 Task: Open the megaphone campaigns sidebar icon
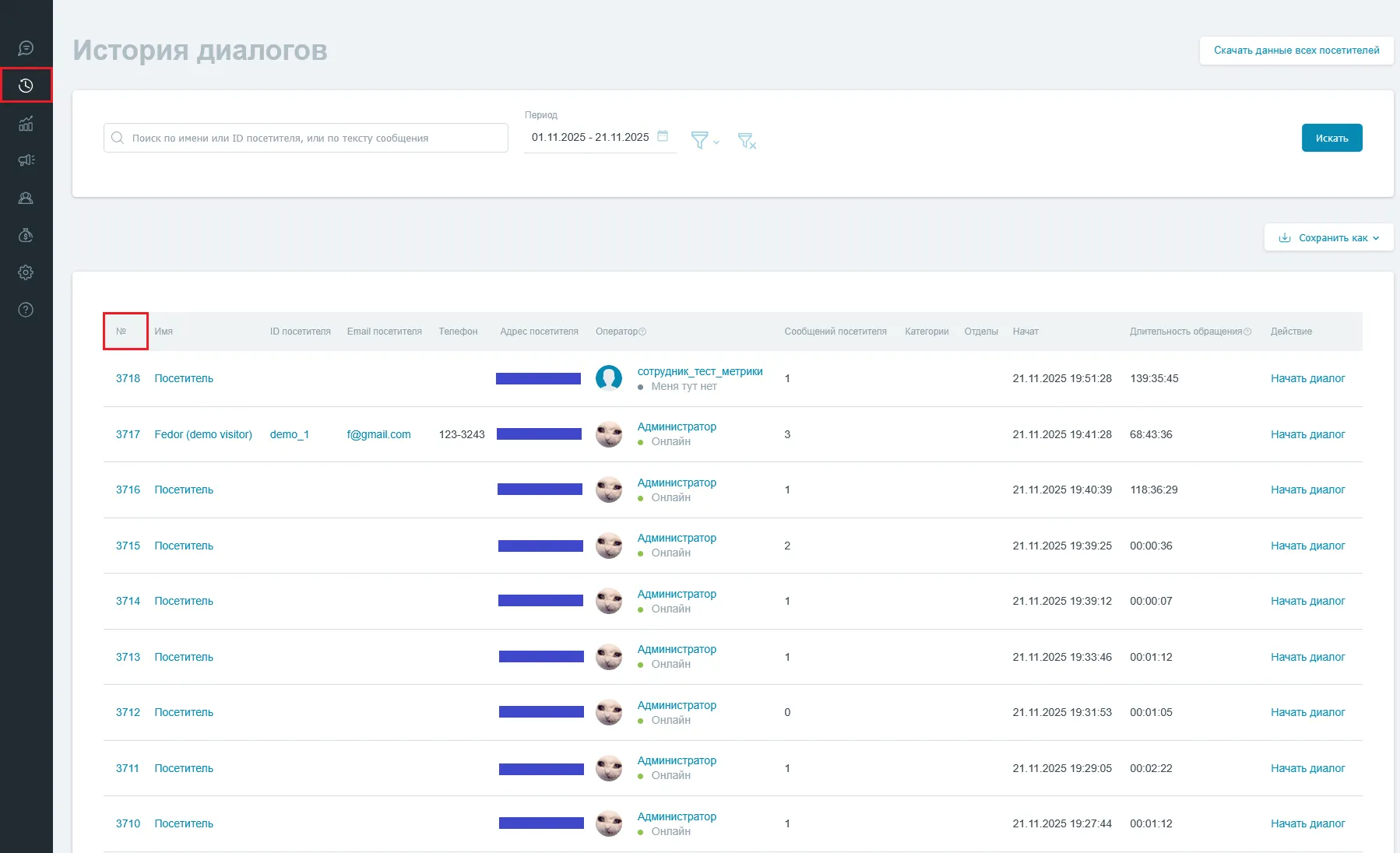click(26, 160)
